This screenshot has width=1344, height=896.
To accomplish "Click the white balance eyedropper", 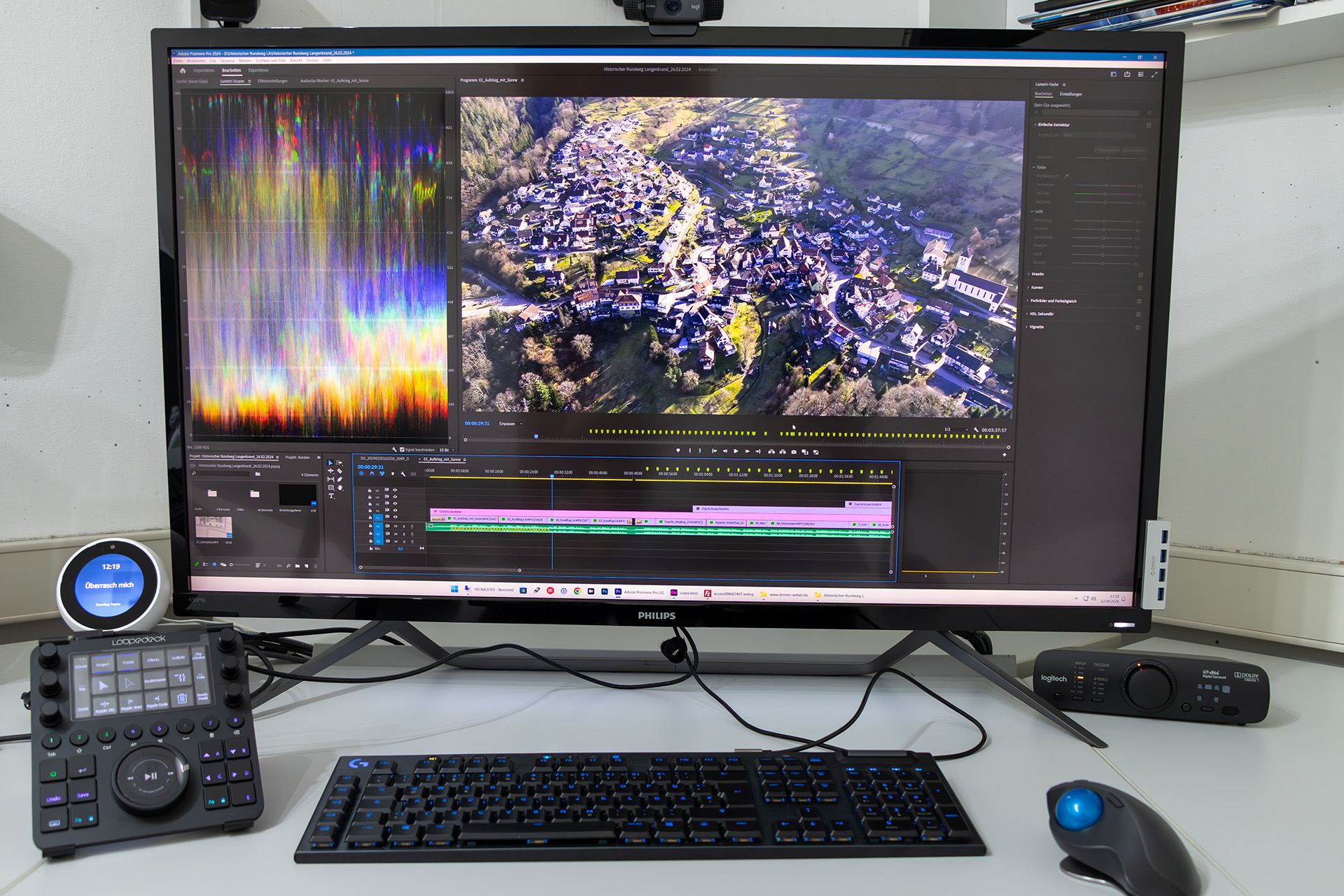I will [x=1066, y=176].
